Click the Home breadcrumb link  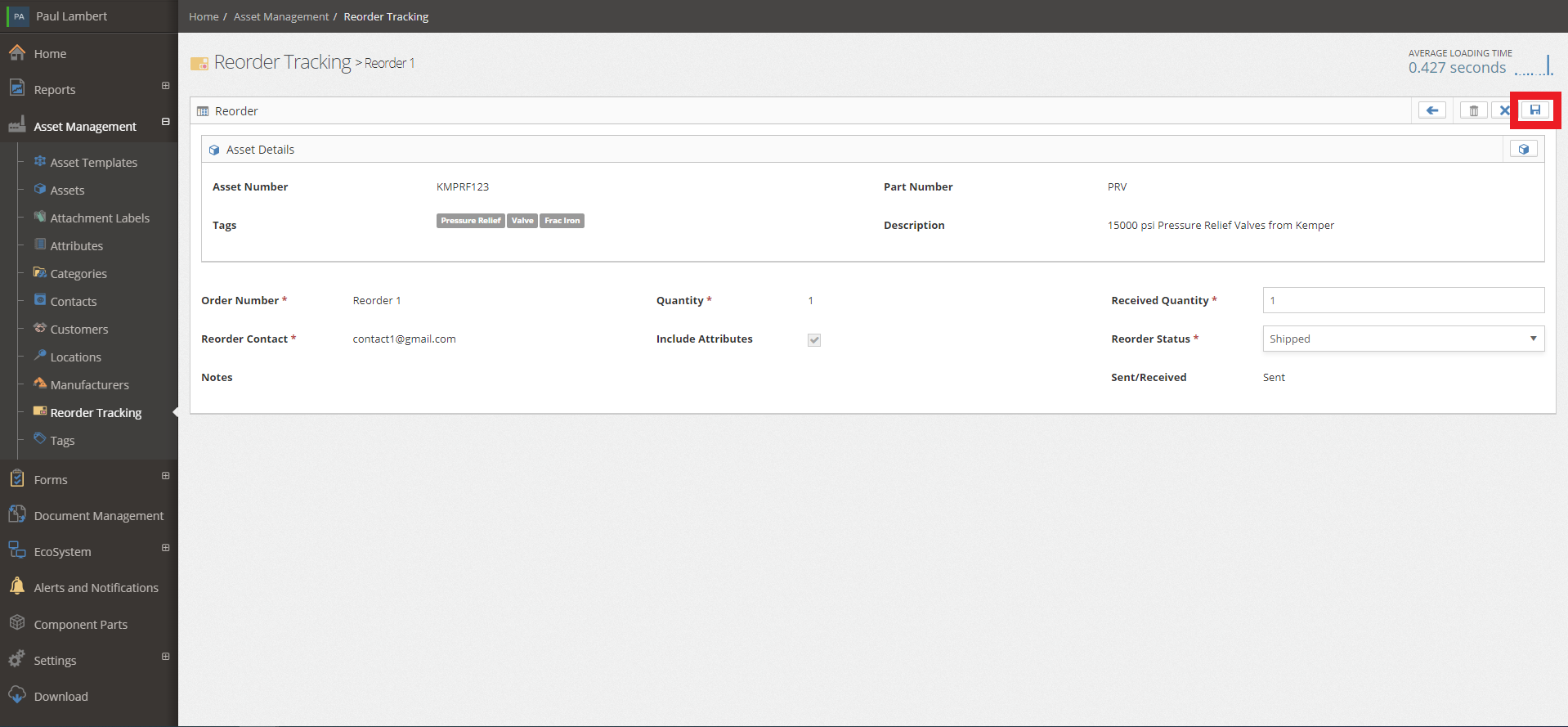pos(204,16)
